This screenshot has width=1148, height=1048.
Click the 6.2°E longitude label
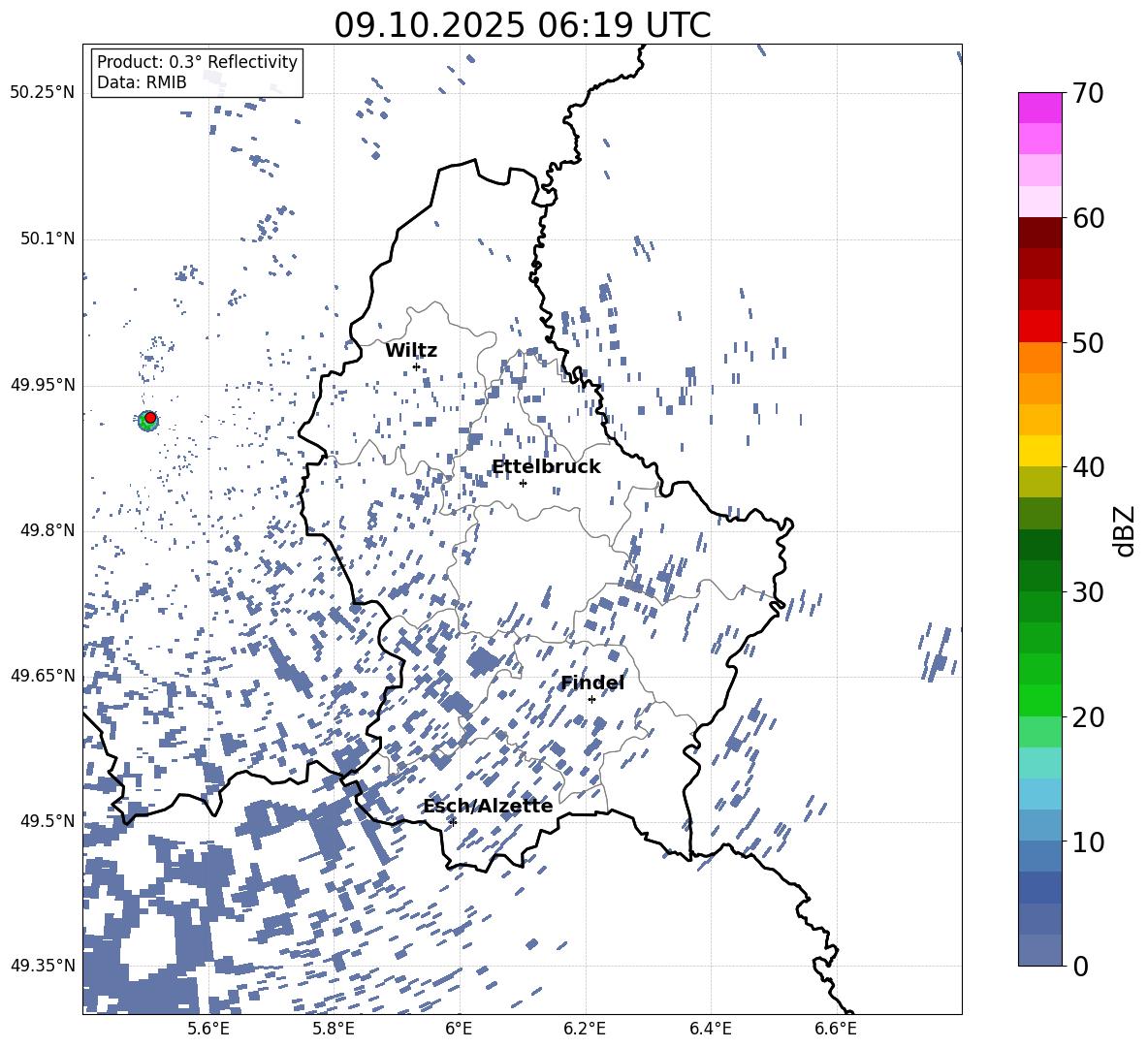pyautogui.click(x=585, y=1029)
